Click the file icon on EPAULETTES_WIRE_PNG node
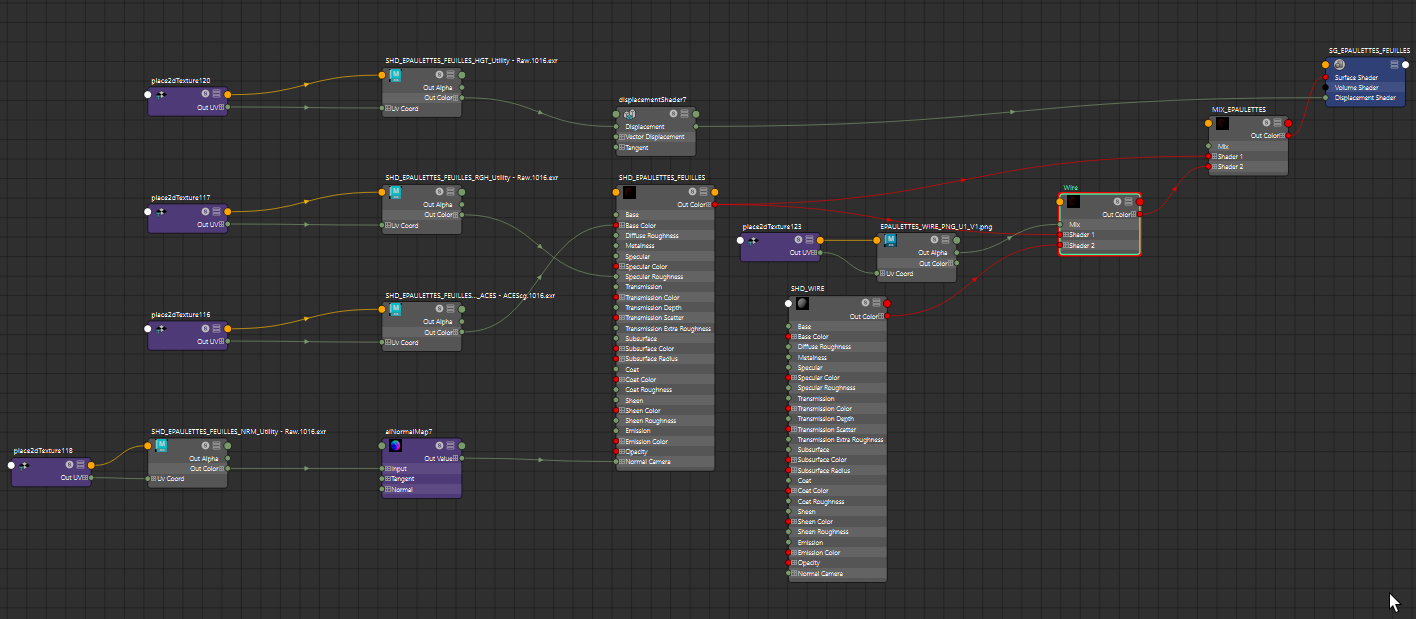 point(891,240)
